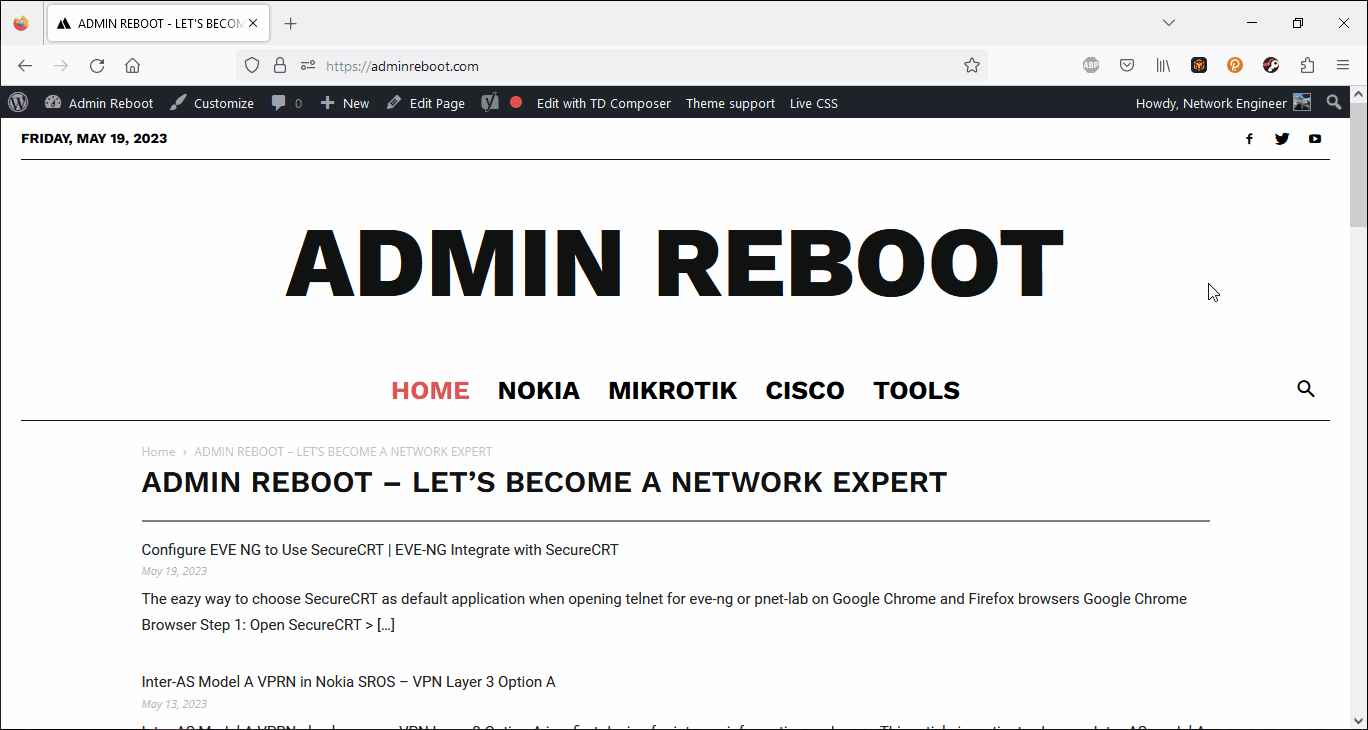Open the Firefox hamburger application menu
Viewport: 1368px width, 730px height.
click(1343, 66)
